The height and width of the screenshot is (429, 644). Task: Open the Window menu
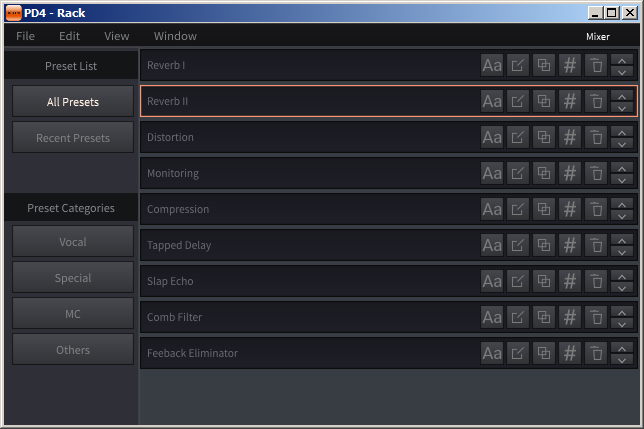(175, 36)
